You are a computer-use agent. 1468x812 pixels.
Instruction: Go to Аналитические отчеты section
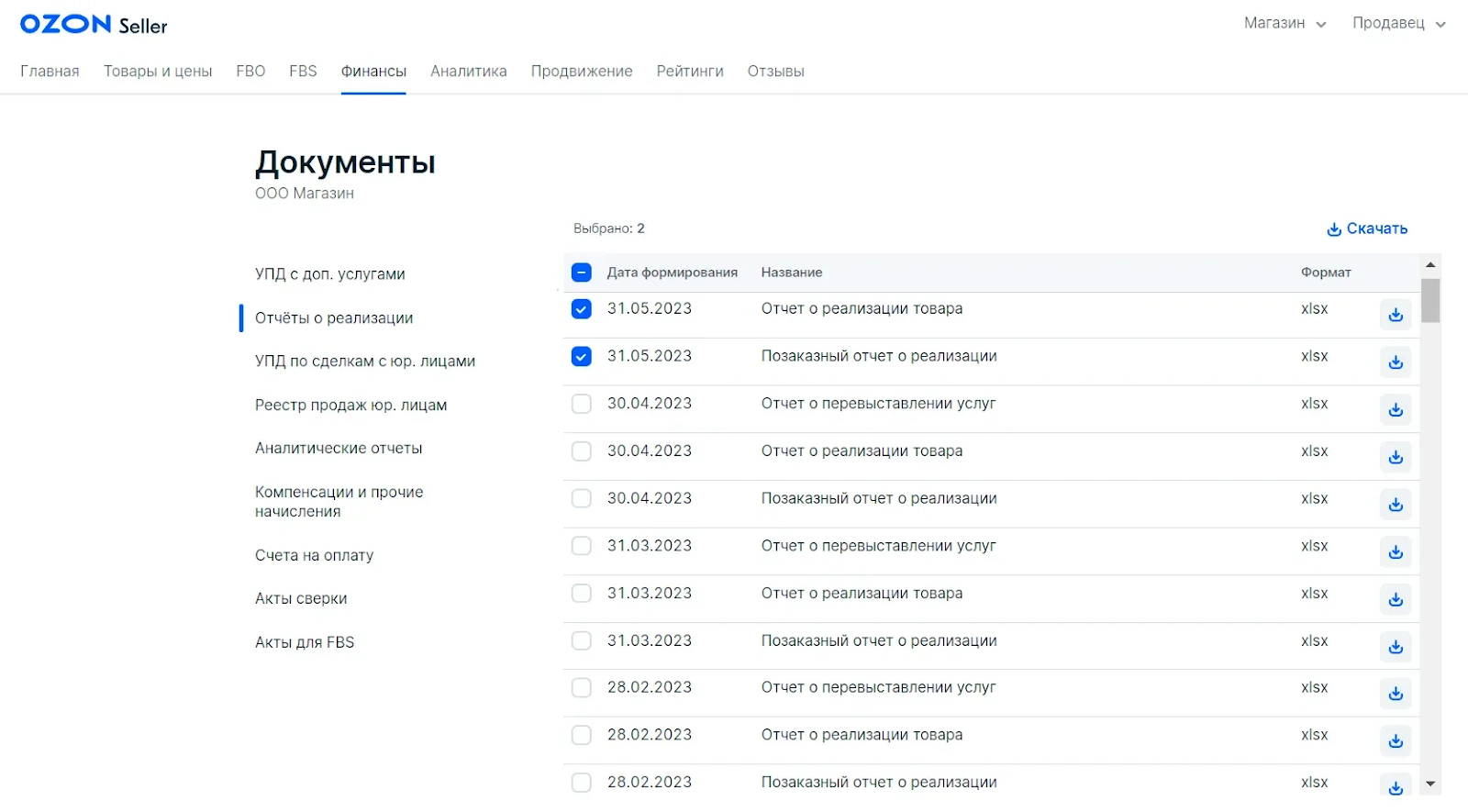coord(339,449)
